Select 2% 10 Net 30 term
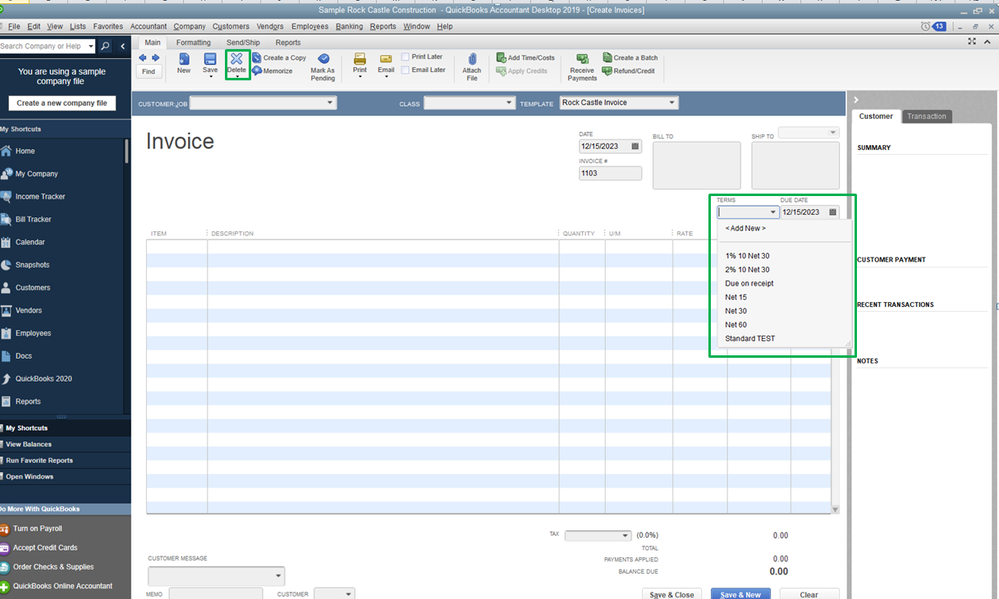The width and height of the screenshot is (999, 599). pos(747,270)
